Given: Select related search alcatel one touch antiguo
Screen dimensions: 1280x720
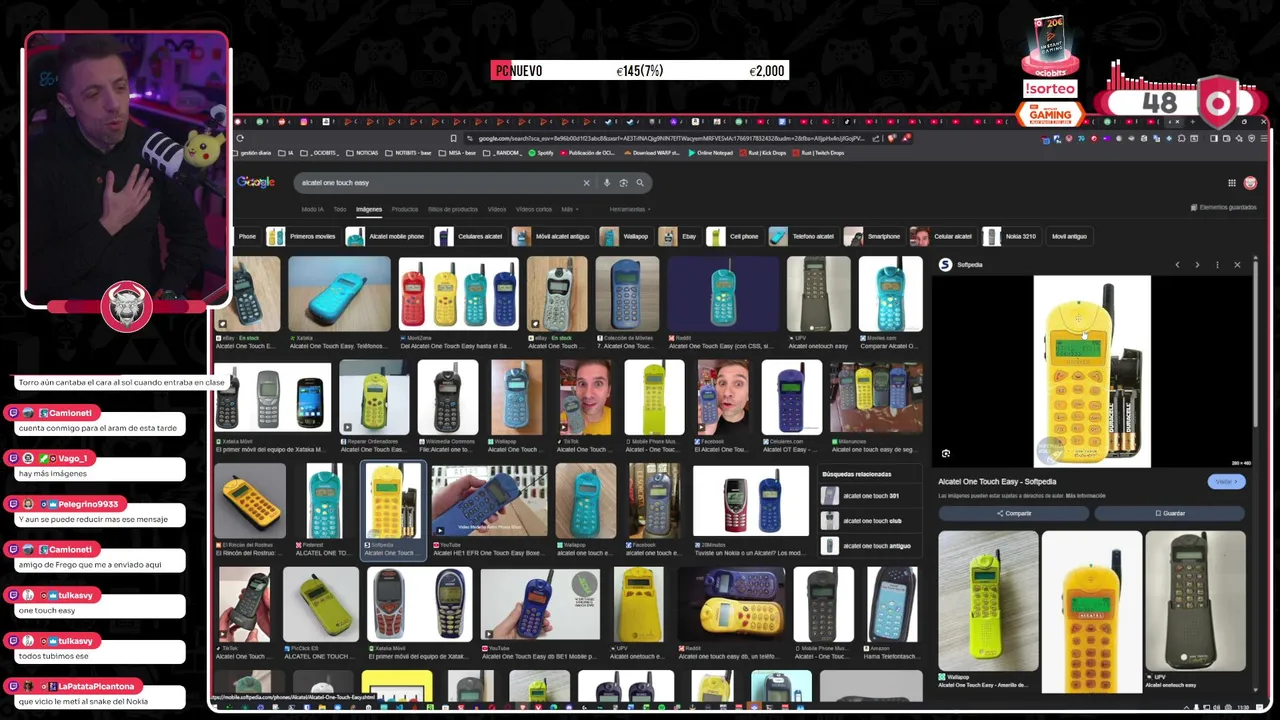Looking at the screenshot, I should [868, 546].
